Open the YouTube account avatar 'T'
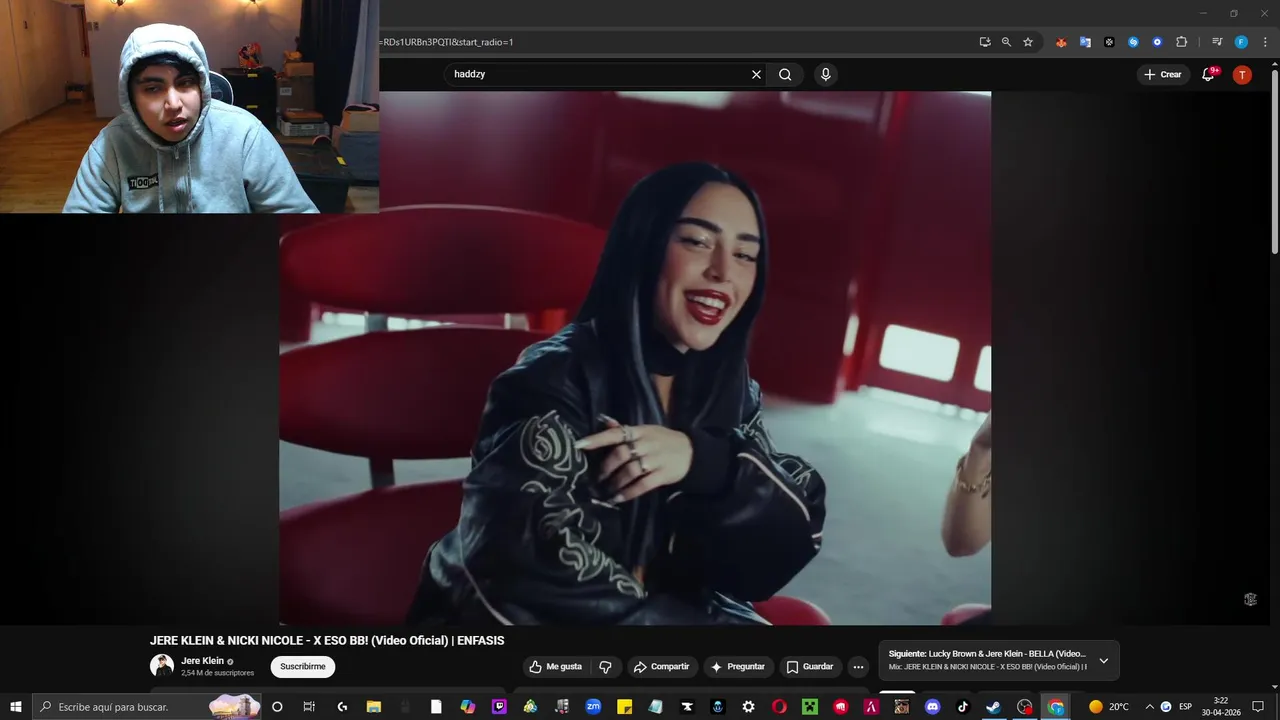1280x720 pixels. tap(1242, 74)
